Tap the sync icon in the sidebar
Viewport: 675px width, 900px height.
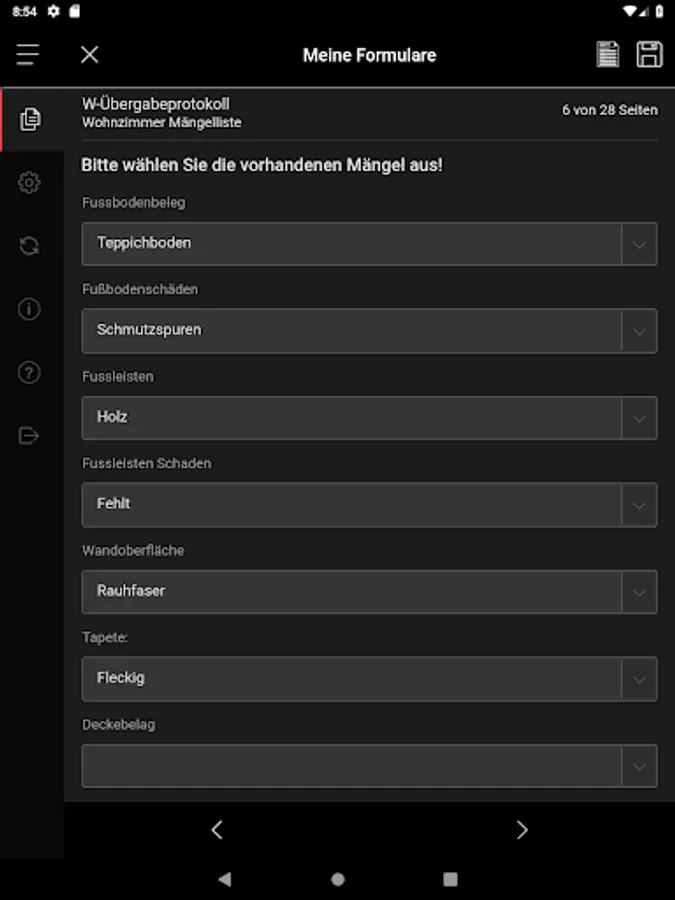point(29,246)
